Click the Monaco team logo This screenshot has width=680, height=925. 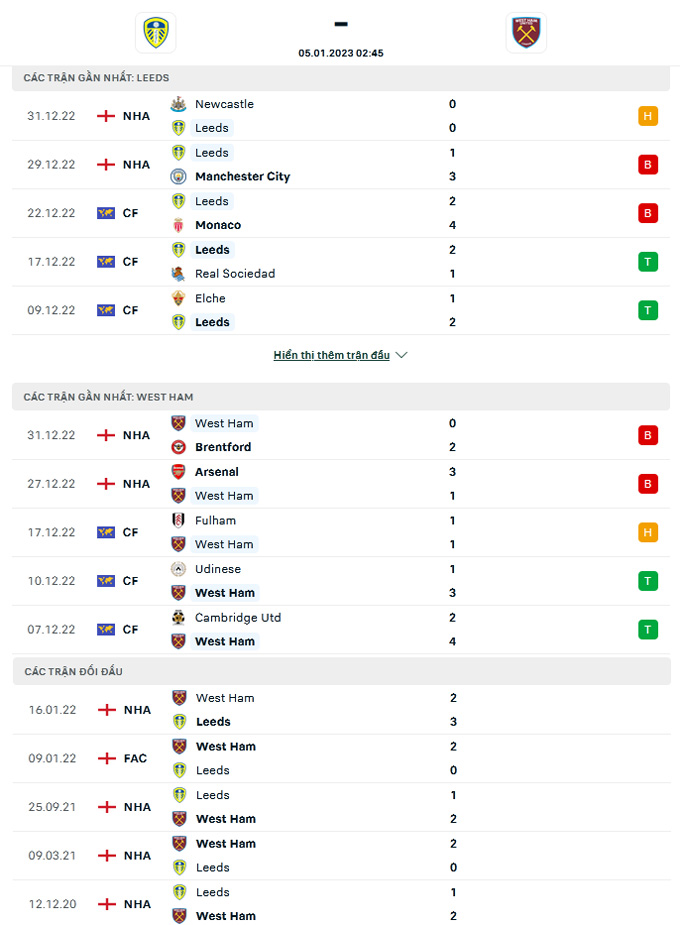tap(178, 225)
